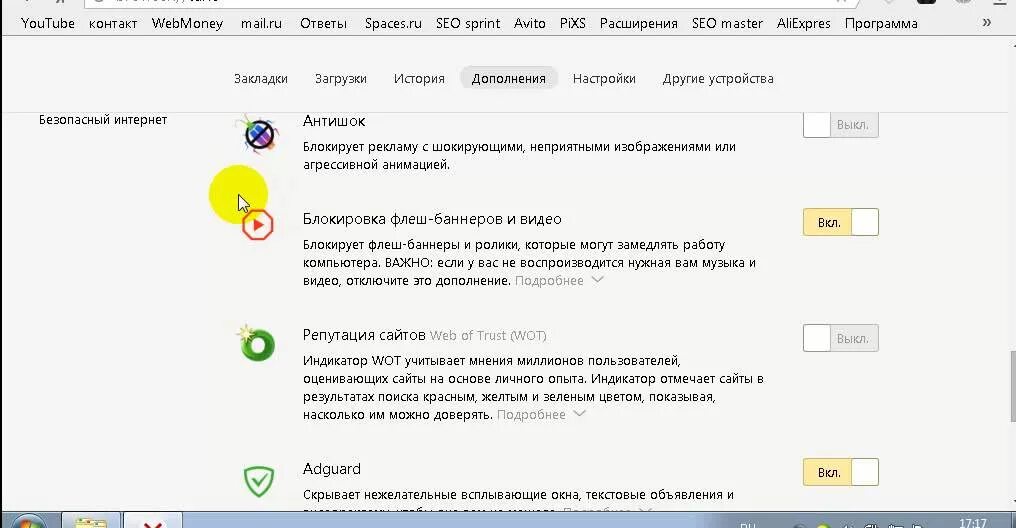Viewport: 1016px width, 528px height.
Task: Switch off the Adguard extension
Action: [x=840, y=472]
